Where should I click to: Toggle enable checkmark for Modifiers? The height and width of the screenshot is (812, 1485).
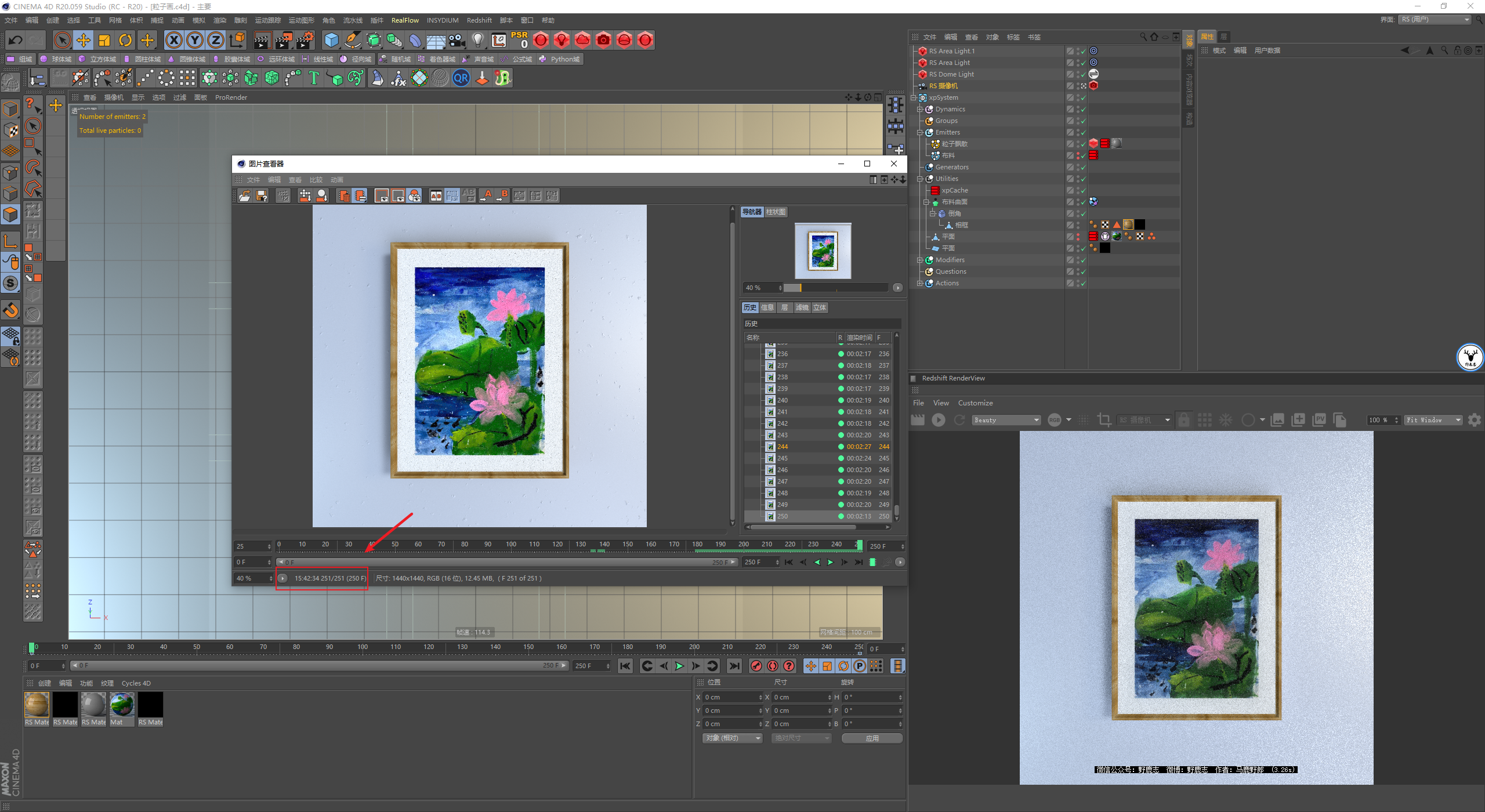(x=1082, y=260)
